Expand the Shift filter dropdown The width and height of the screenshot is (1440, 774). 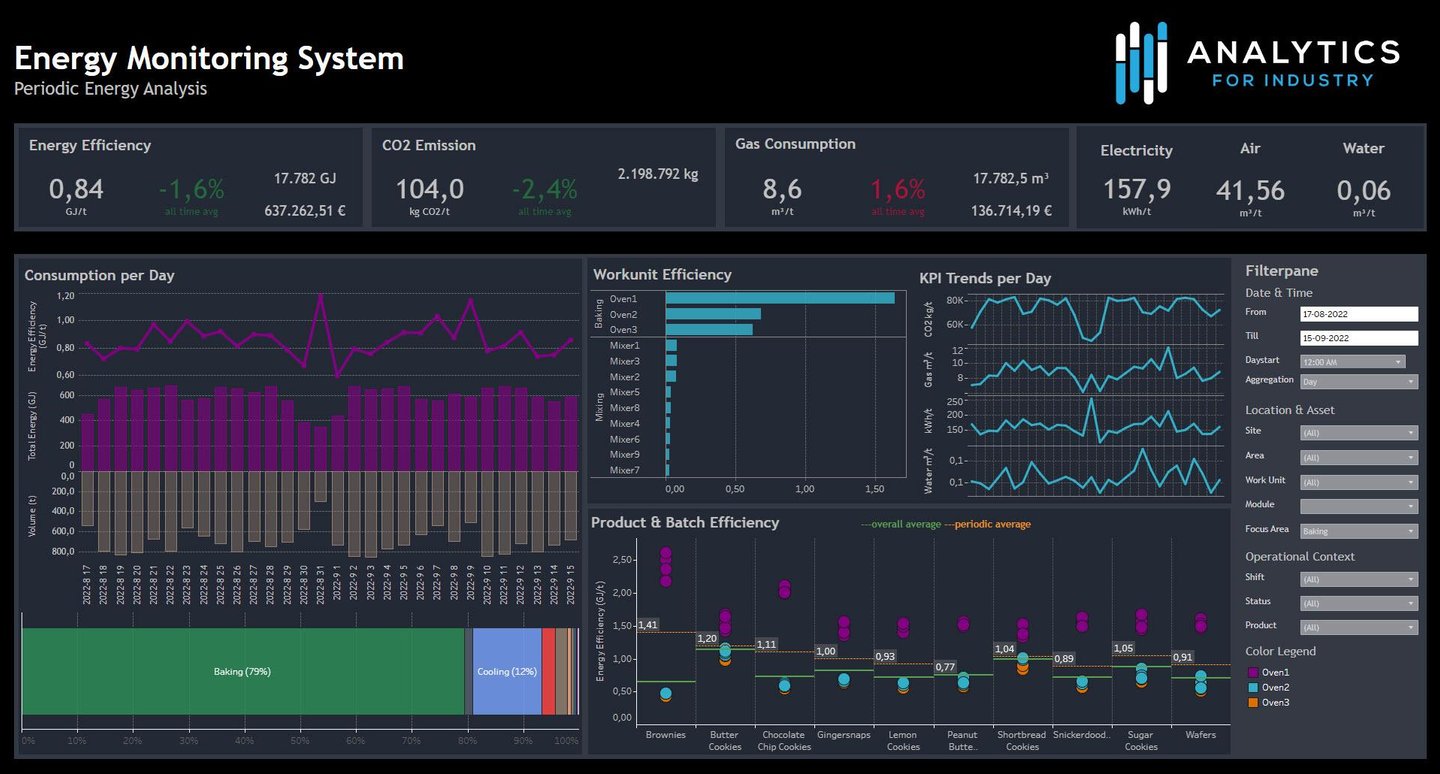click(1359, 579)
